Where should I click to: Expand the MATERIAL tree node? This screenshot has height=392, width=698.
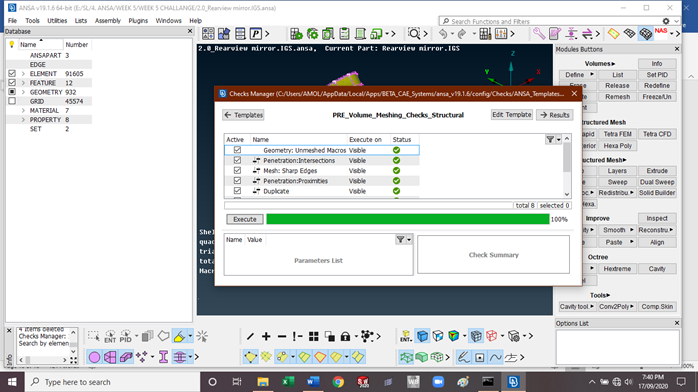pos(23,110)
